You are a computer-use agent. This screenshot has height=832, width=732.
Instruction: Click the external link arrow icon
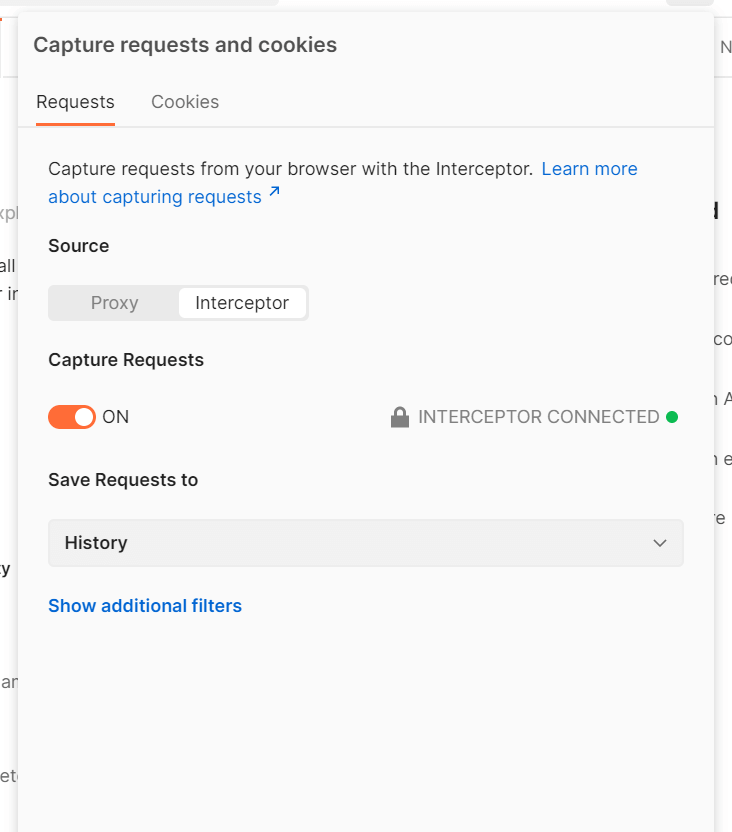tap(275, 192)
